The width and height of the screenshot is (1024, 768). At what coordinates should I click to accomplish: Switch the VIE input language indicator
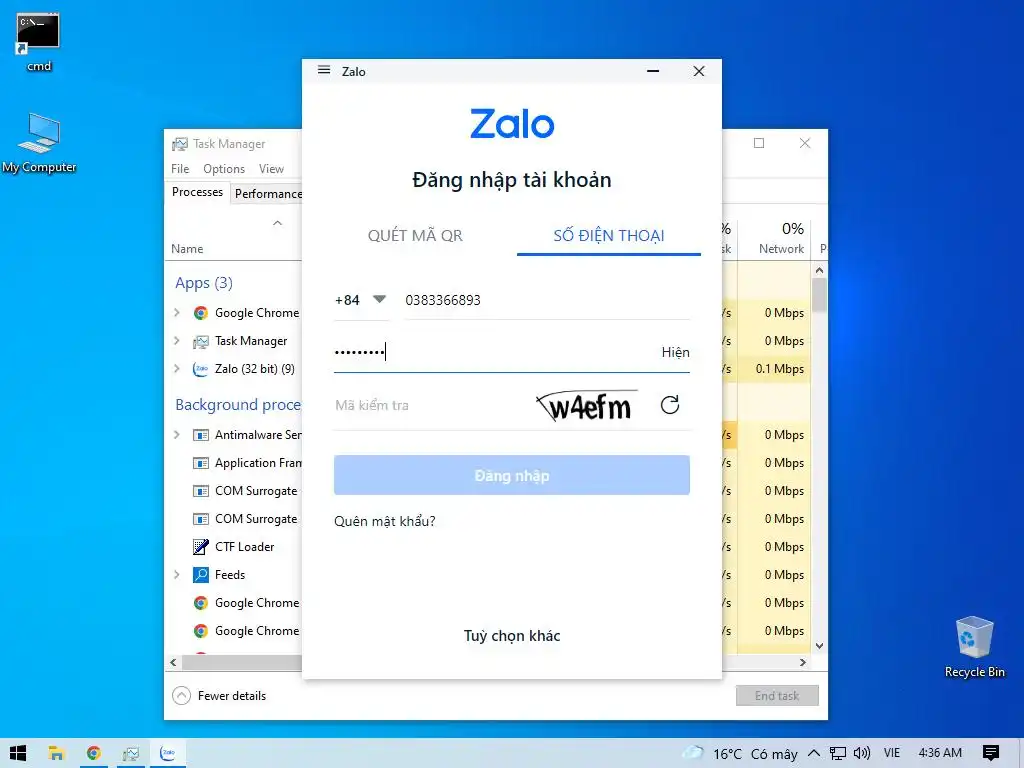coord(891,753)
